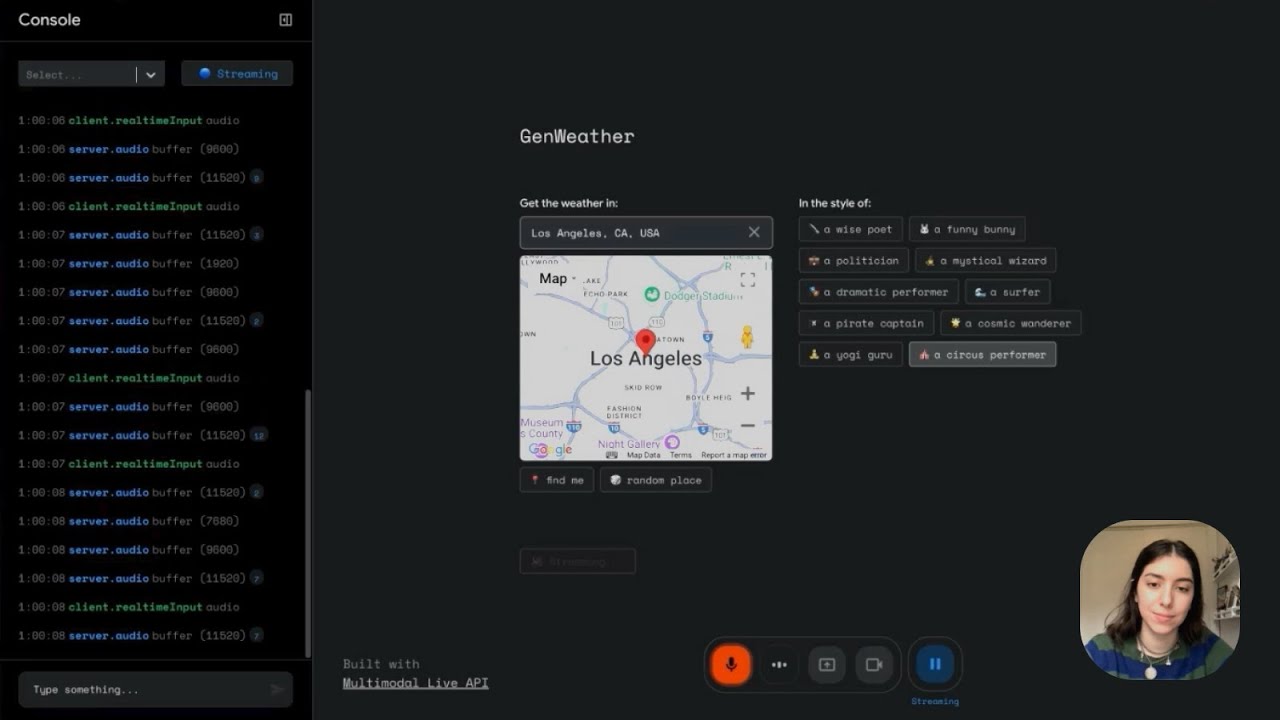Click the Streaming status button in Console

(237, 73)
